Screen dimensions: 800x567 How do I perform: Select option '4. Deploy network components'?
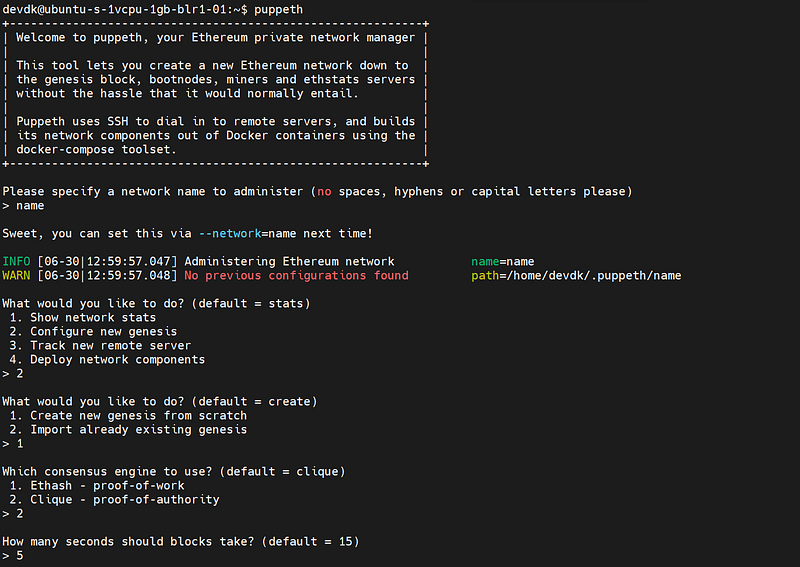pos(107,360)
